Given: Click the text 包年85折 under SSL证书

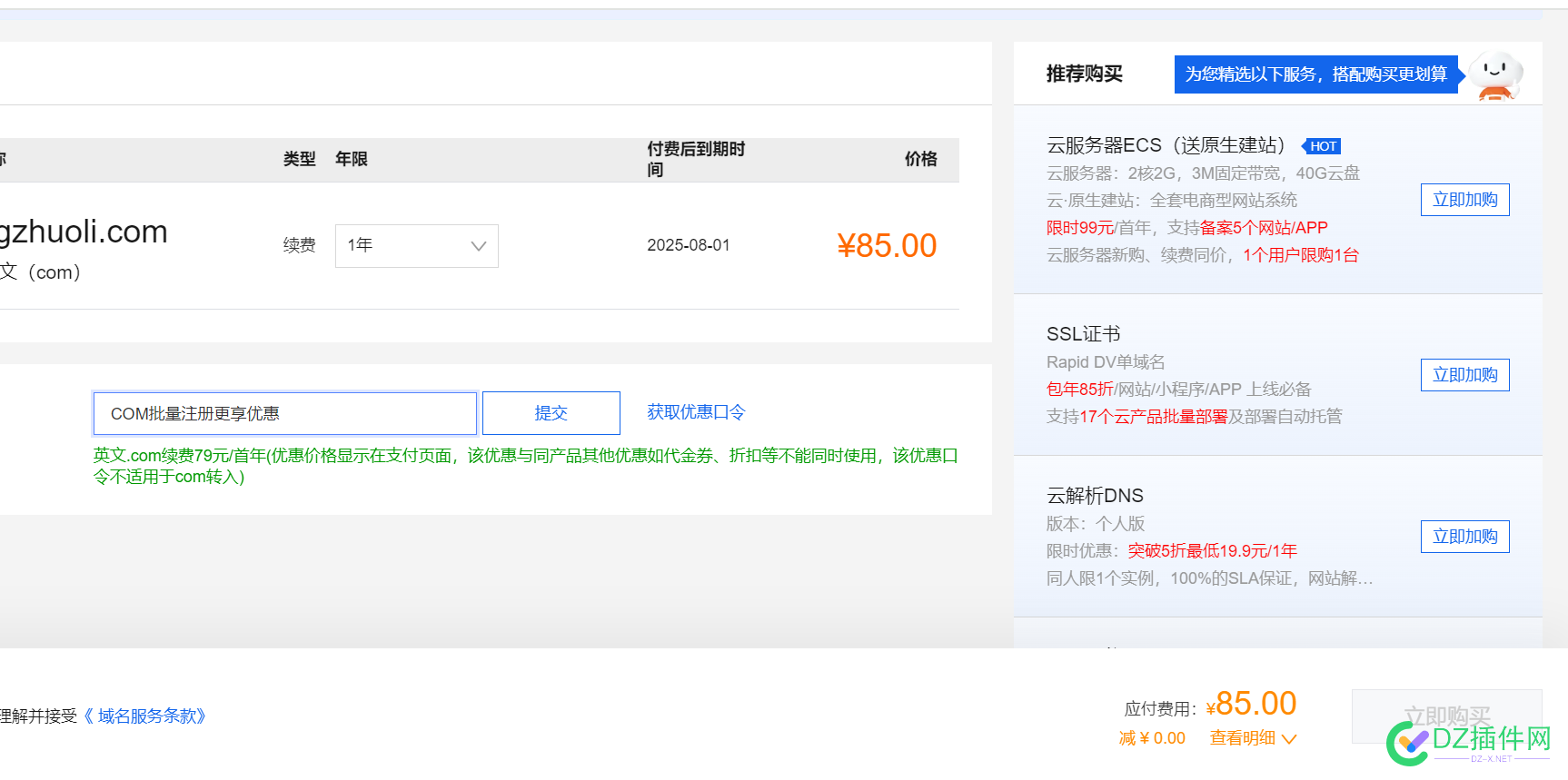Looking at the screenshot, I should pyautogui.click(x=1080, y=390).
